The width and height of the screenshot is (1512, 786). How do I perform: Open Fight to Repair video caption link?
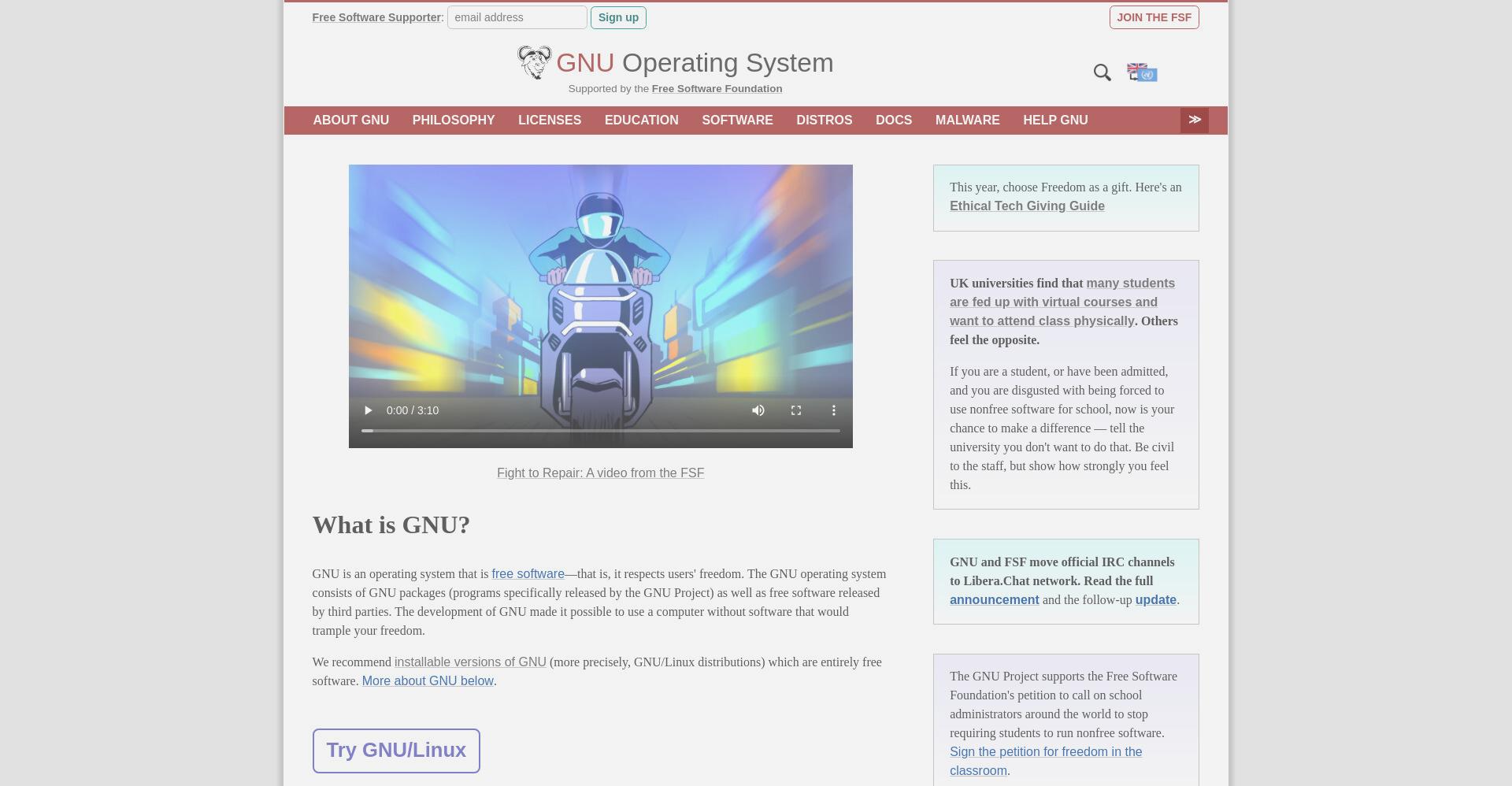(x=600, y=473)
